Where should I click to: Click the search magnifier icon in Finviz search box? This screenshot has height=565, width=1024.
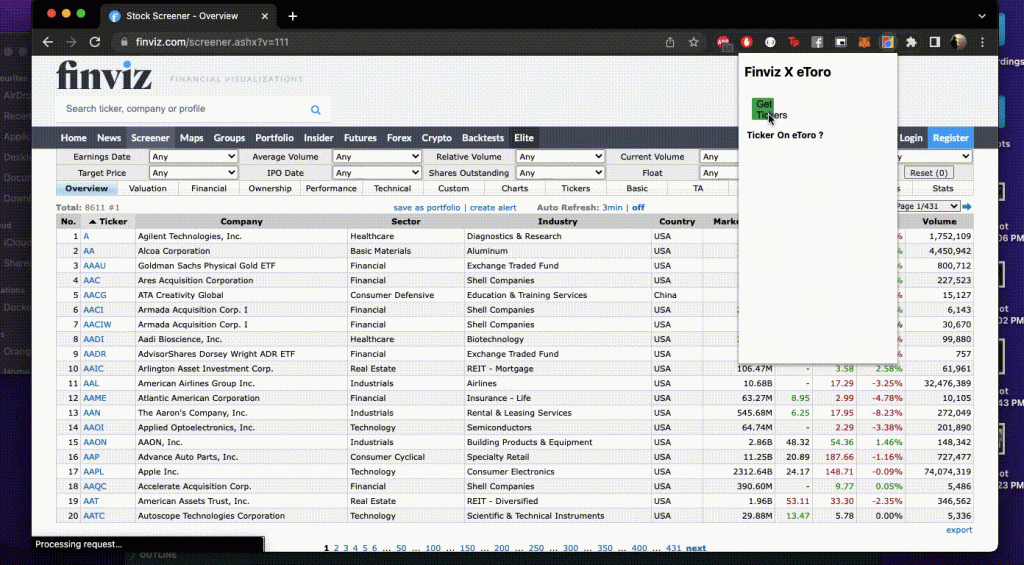tap(316, 110)
